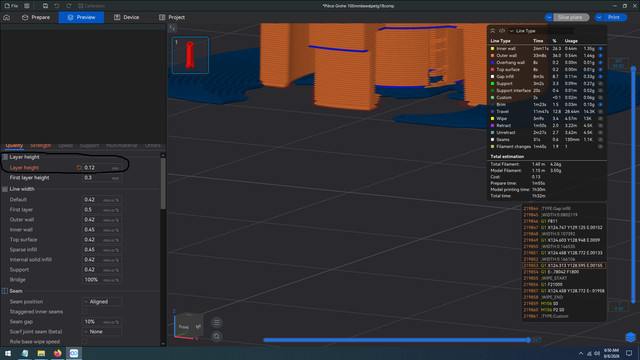The height and width of the screenshot is (360, 640).
Task: Open the layers stack icon at bottom-right
Action: (x=630, y=337)
